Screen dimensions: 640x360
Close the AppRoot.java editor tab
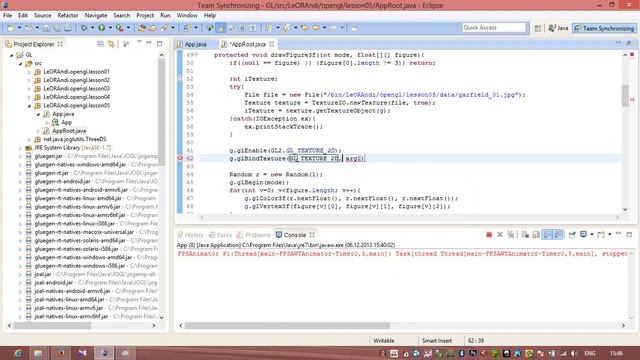271,44
